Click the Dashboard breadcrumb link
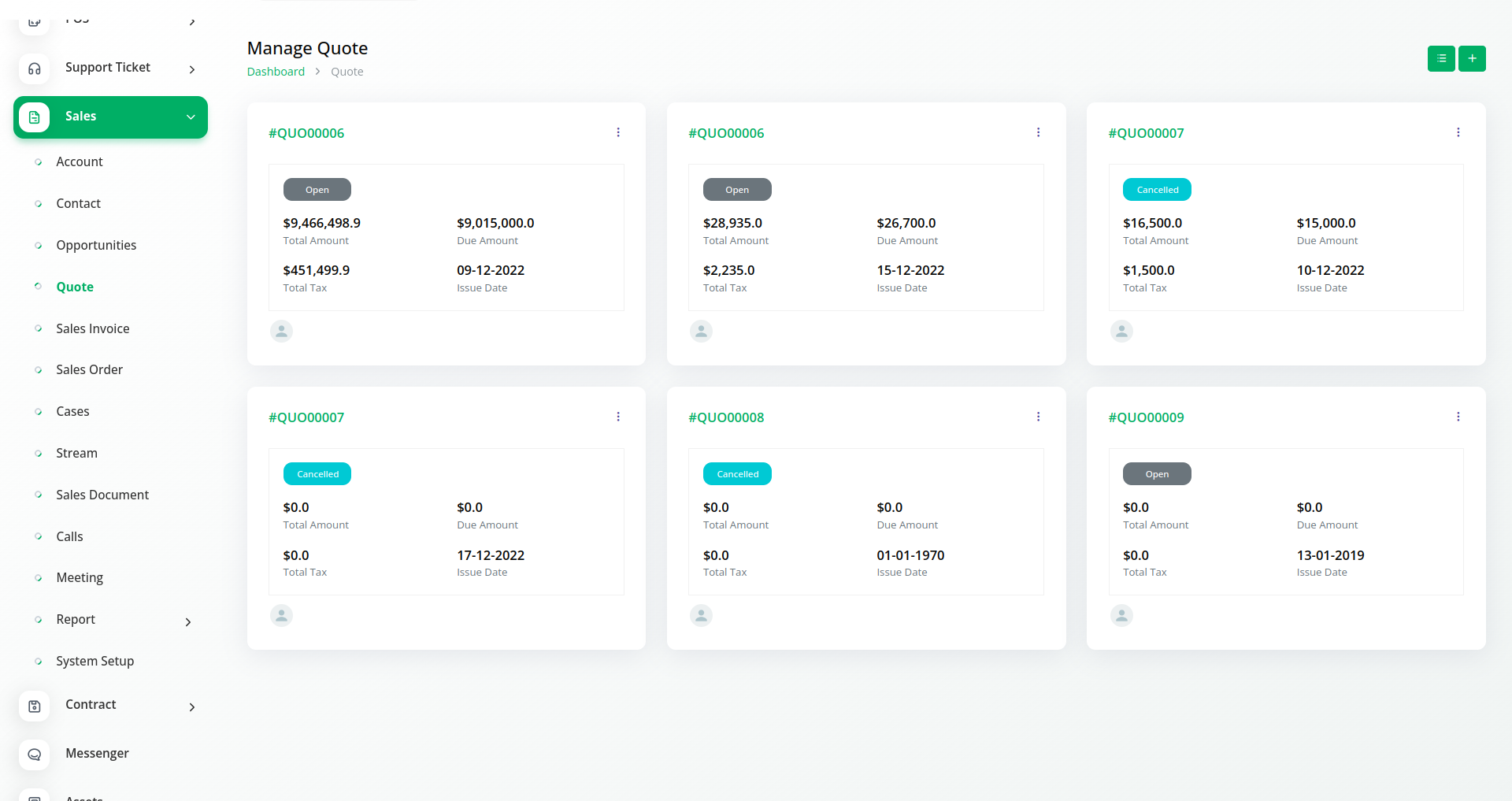This screenshot has height=801, width=1512. 276,72
